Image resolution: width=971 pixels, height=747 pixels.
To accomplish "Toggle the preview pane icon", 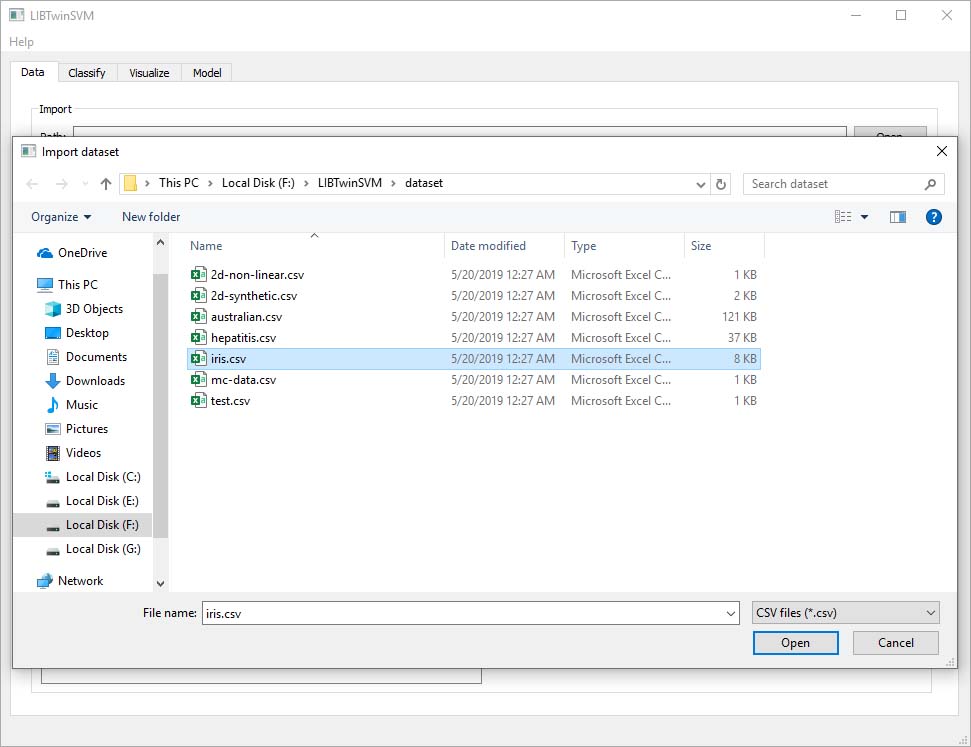I will pyautogui.click(x=898, y=217).
